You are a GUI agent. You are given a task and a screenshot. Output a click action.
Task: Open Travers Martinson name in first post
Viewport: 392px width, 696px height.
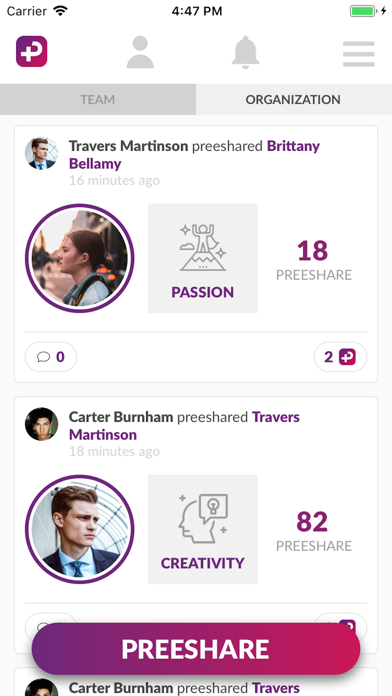pos(128,146)
